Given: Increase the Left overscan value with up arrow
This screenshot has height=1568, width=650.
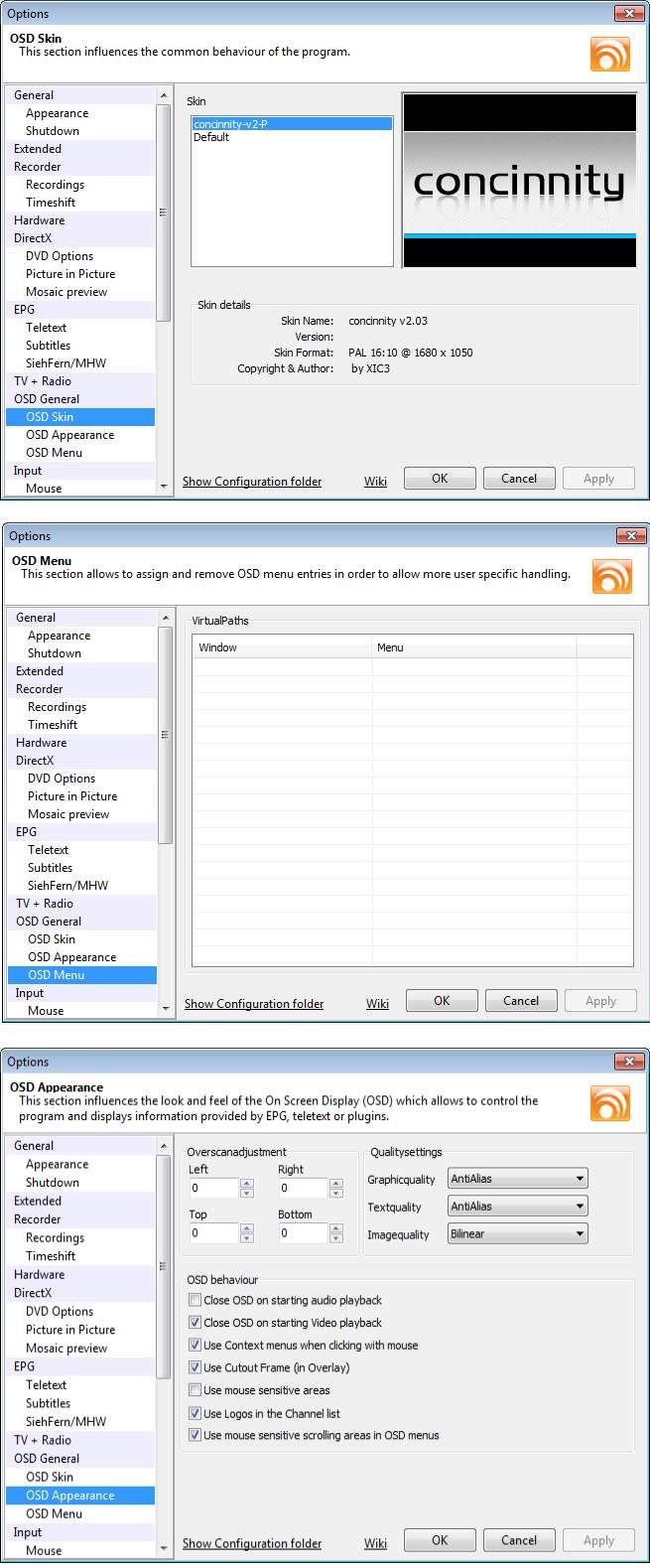Looking at the screenshot, I should pos(247,1183).
